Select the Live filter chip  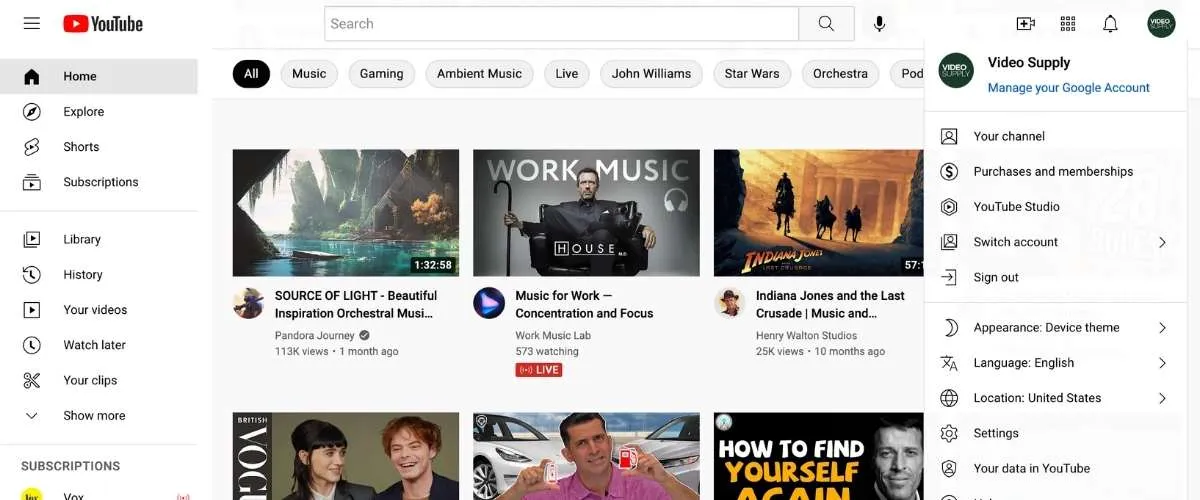coord(567,73)
